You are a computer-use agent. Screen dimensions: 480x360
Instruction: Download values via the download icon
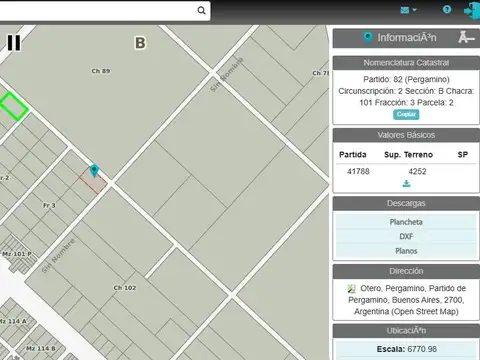(x=406, y=184)
